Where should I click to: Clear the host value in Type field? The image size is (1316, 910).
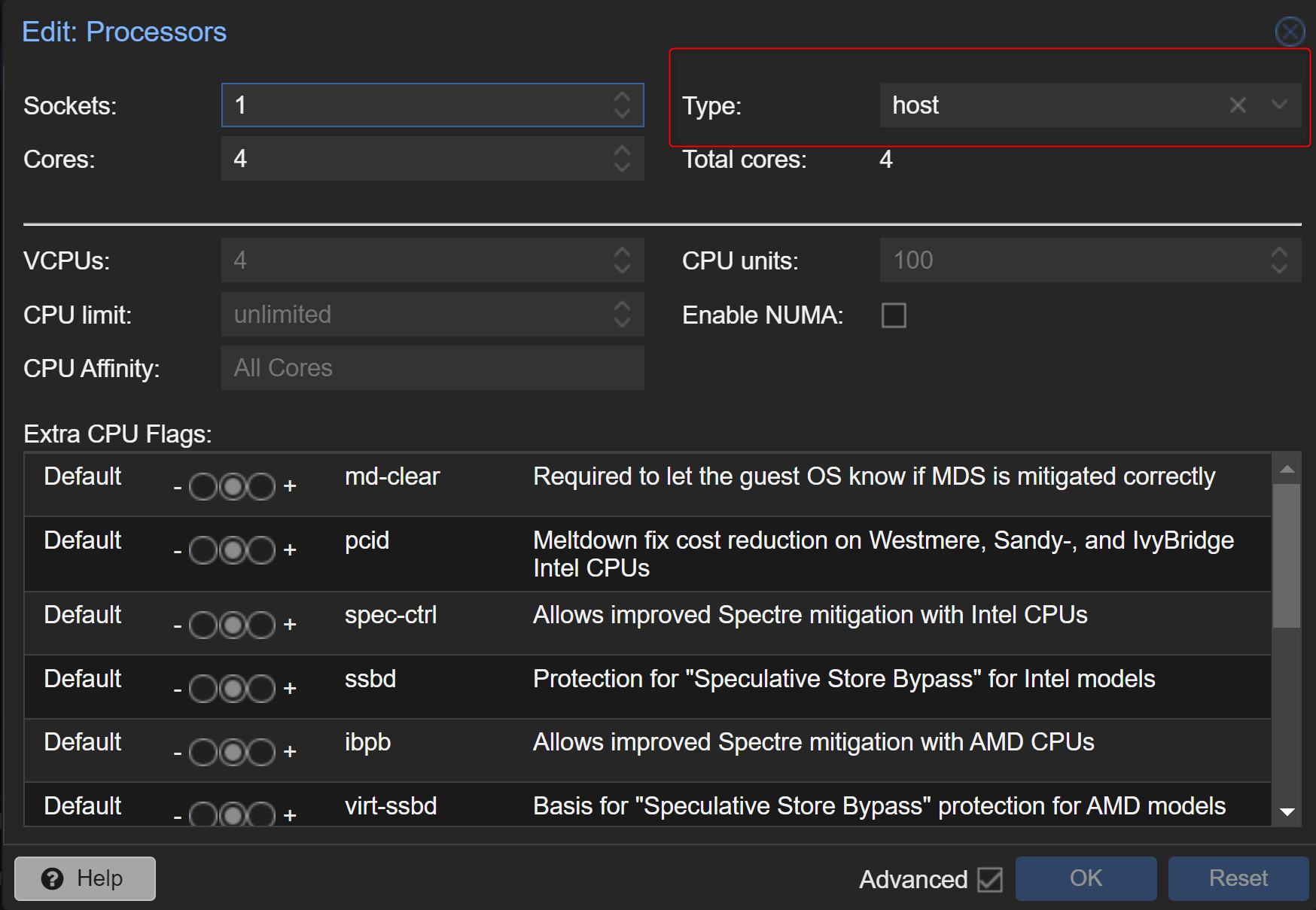tap(1237, 105)
